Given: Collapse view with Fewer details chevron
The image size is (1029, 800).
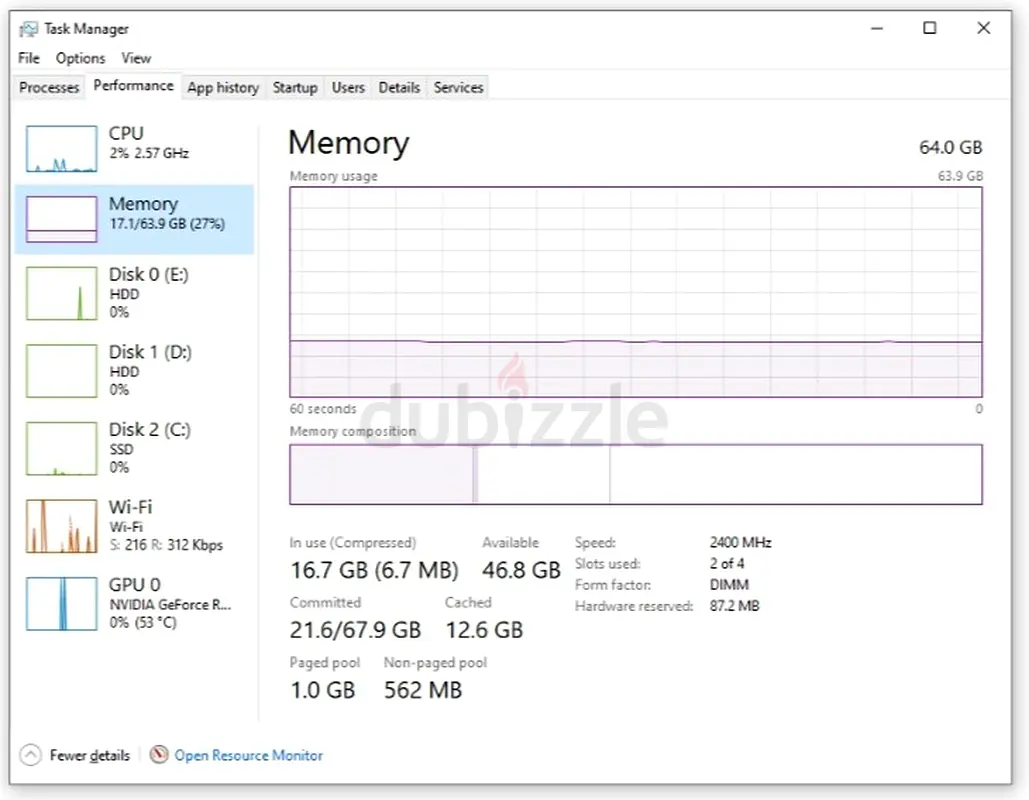Looking at the screenshot, I should click(x=30, y=755).
